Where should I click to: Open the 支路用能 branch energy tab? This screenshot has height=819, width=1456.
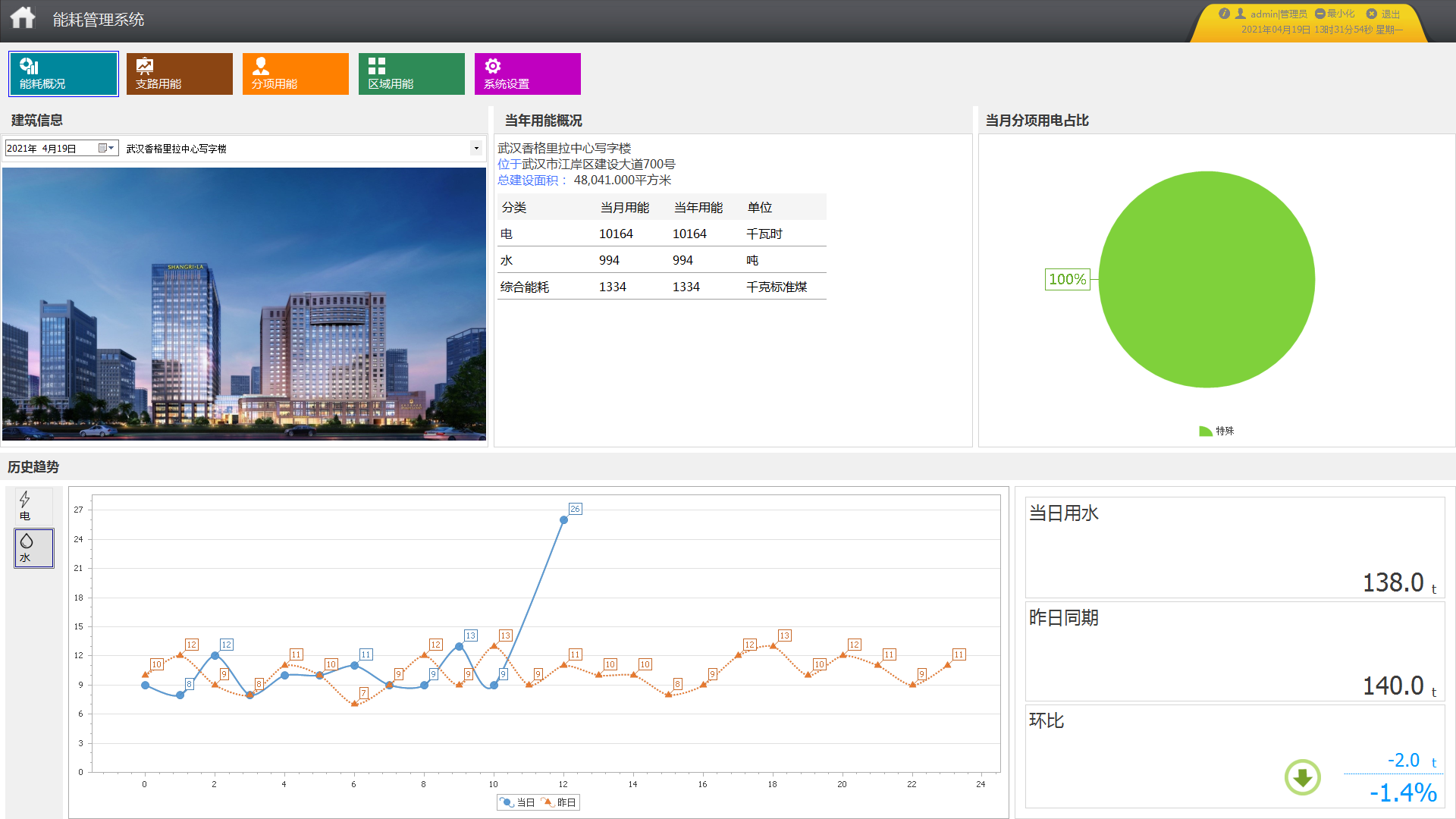point(180,74)
